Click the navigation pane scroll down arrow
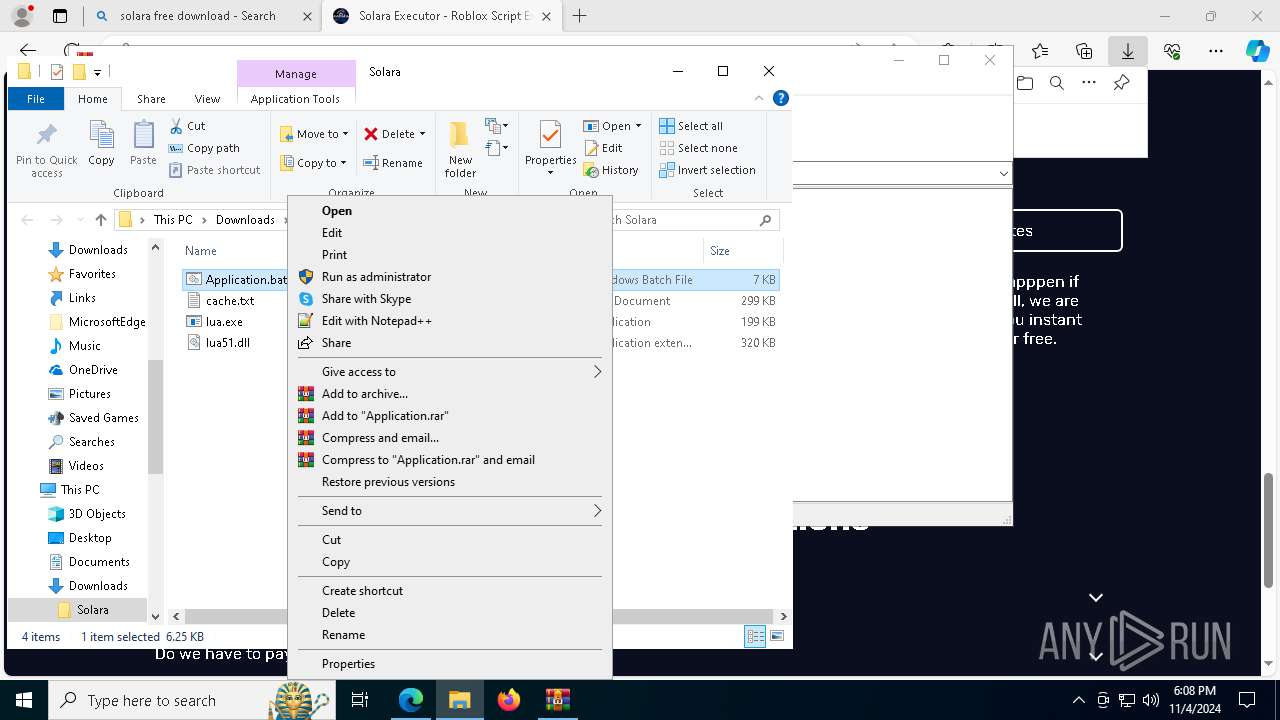 tap(155, 617)
